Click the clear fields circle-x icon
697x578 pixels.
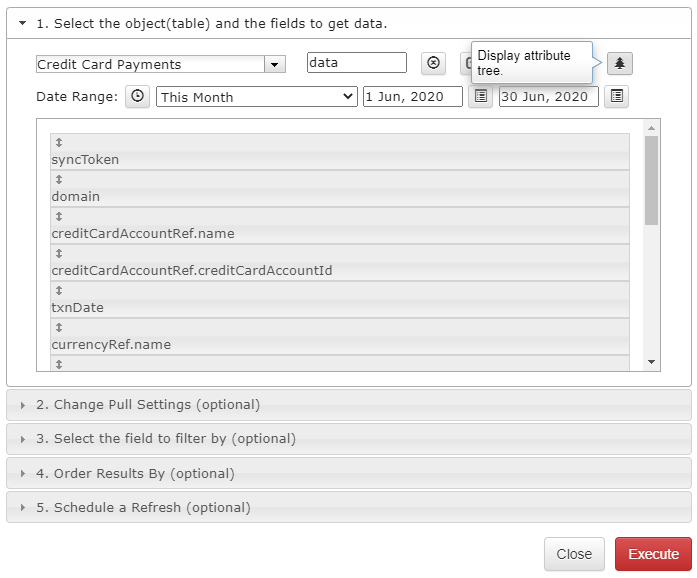pos(433,63)
